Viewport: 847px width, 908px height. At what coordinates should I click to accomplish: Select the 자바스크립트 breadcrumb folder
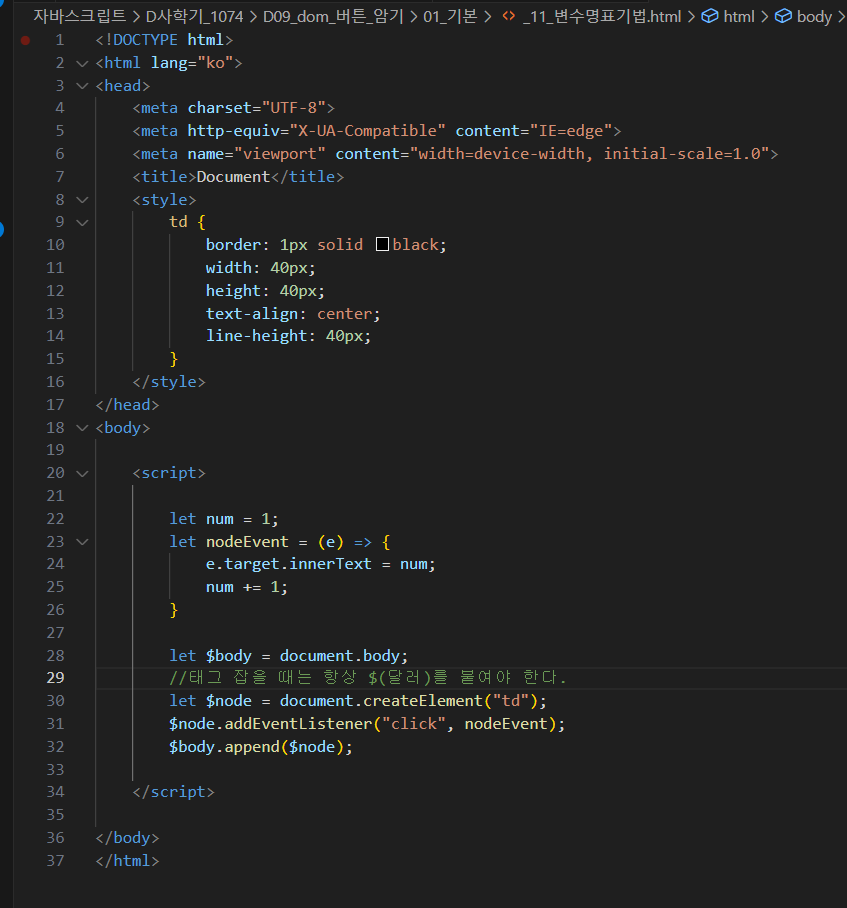(79, 16)
